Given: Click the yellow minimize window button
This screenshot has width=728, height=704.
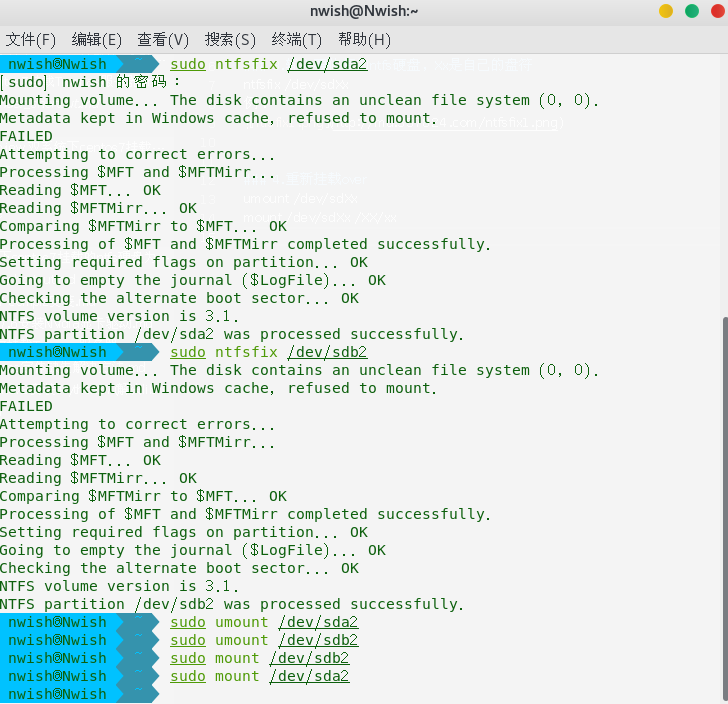Looking at the screenshot, I should tap(666, 11).
